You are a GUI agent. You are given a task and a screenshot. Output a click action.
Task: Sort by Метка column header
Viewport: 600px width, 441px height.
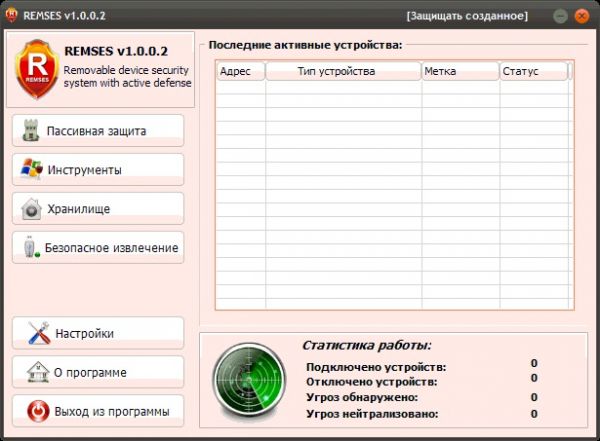[461, 71]
